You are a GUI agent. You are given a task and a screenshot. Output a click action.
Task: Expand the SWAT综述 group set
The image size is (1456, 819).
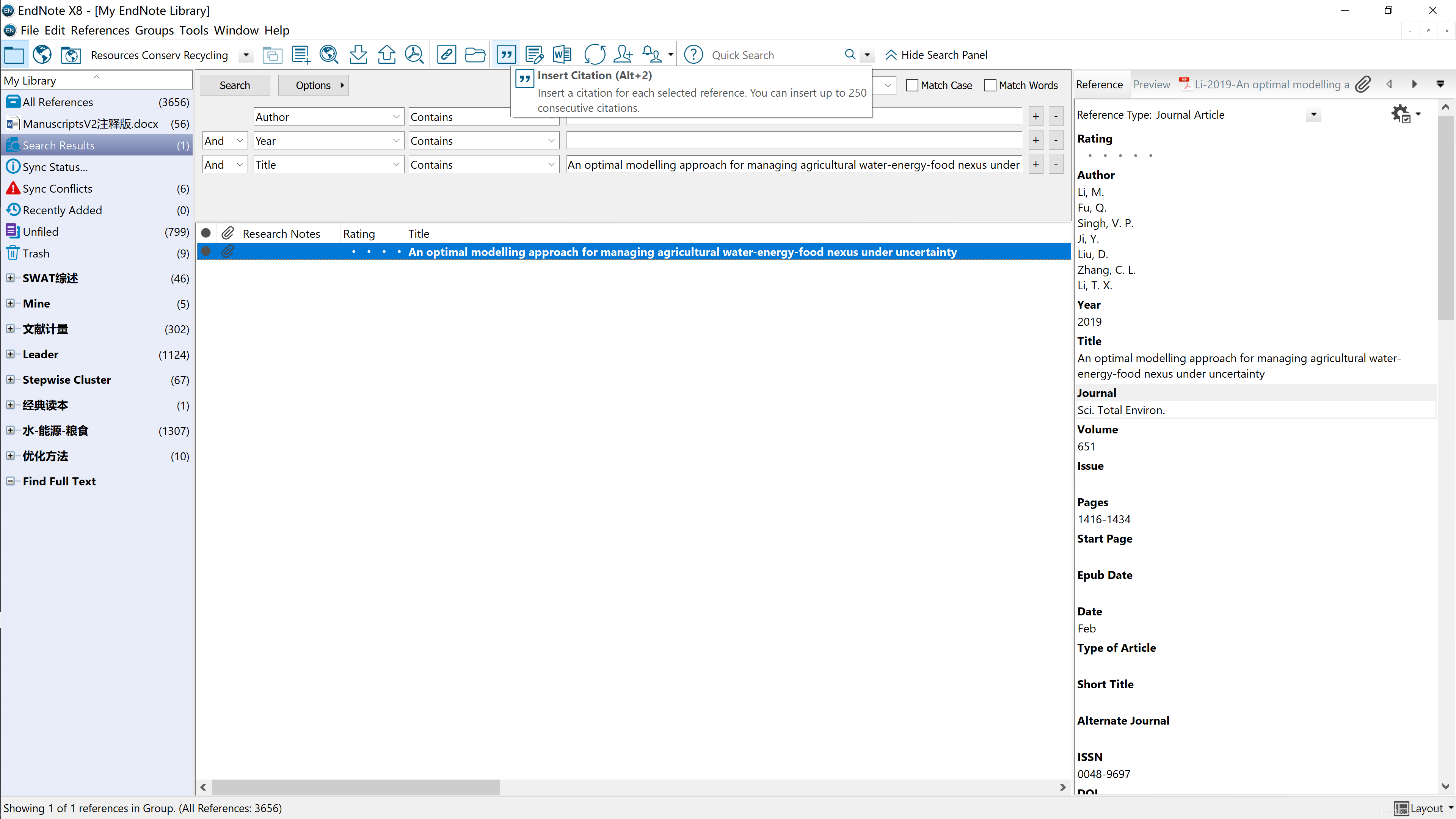10,278
